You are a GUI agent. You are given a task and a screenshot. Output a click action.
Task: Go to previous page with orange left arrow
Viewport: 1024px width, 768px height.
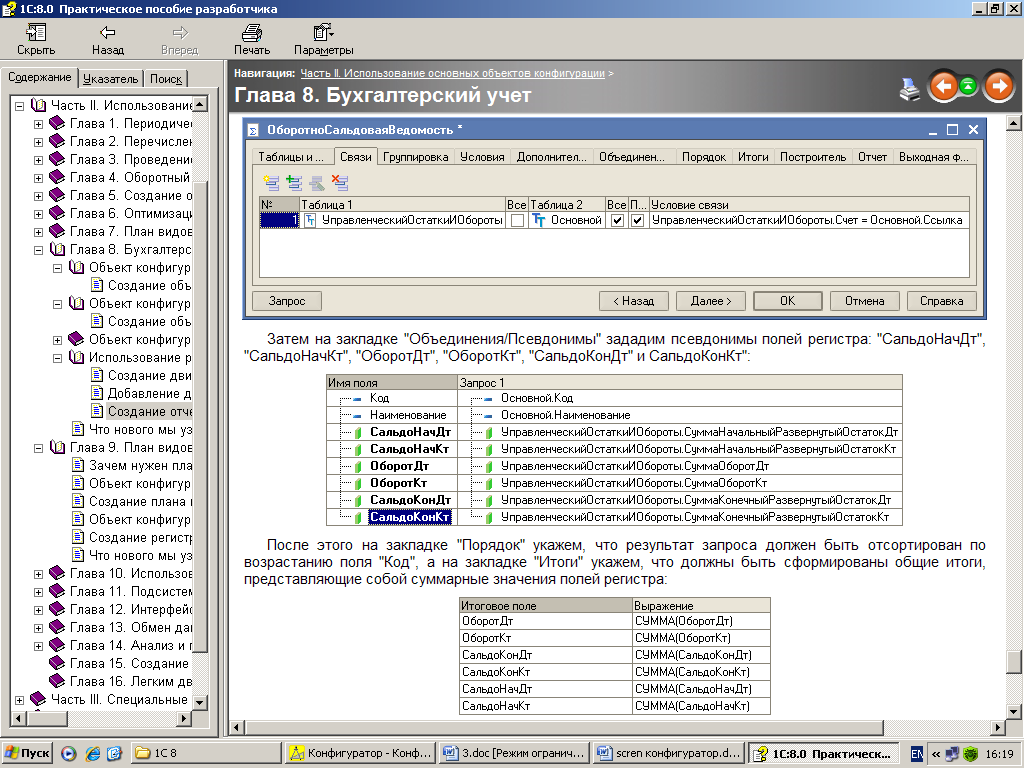[943, 87]
